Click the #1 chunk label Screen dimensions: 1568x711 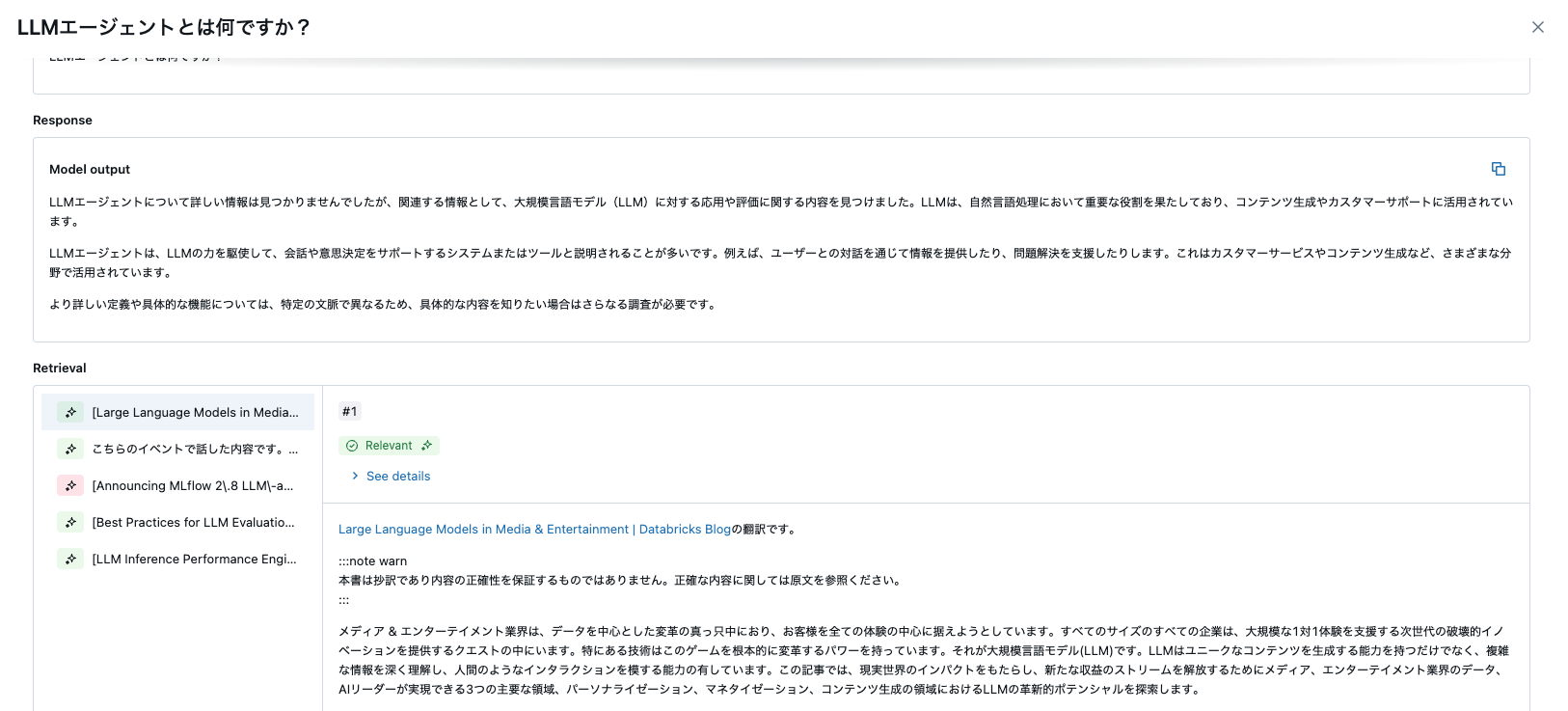349,411
